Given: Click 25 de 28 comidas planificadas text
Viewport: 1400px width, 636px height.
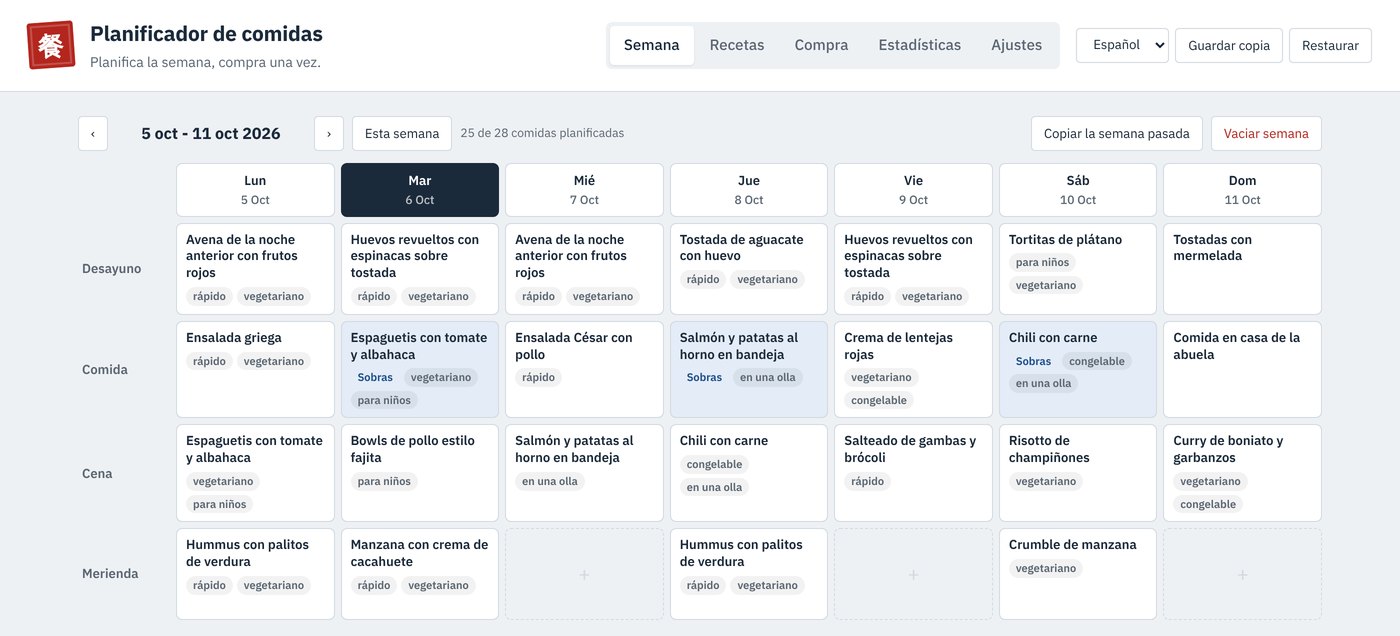Looking at the screenshot, I should tap(542, 133).
